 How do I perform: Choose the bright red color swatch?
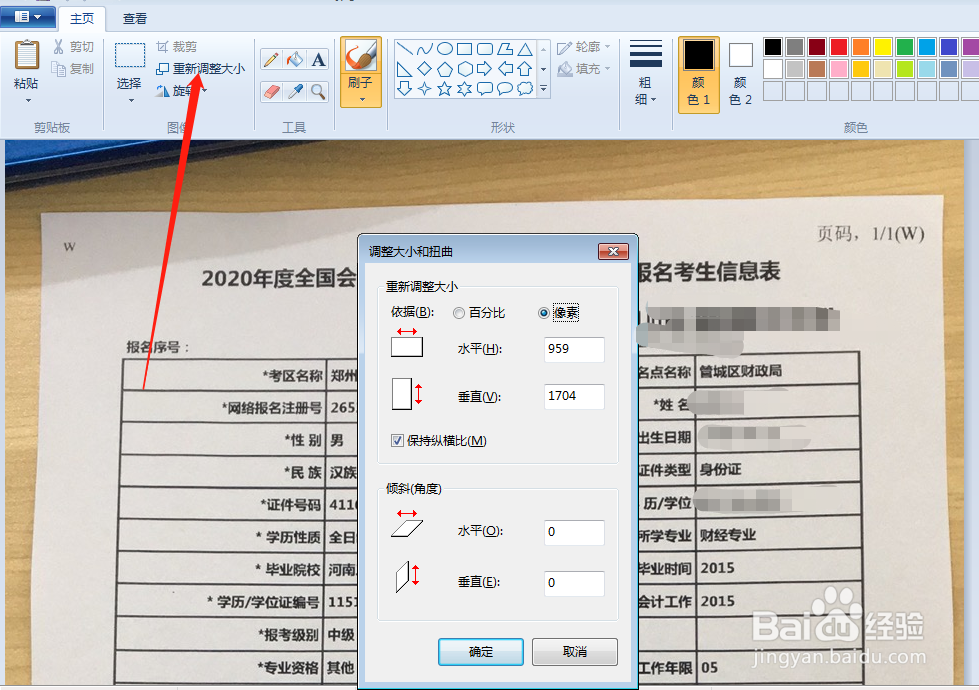(839, 47)
